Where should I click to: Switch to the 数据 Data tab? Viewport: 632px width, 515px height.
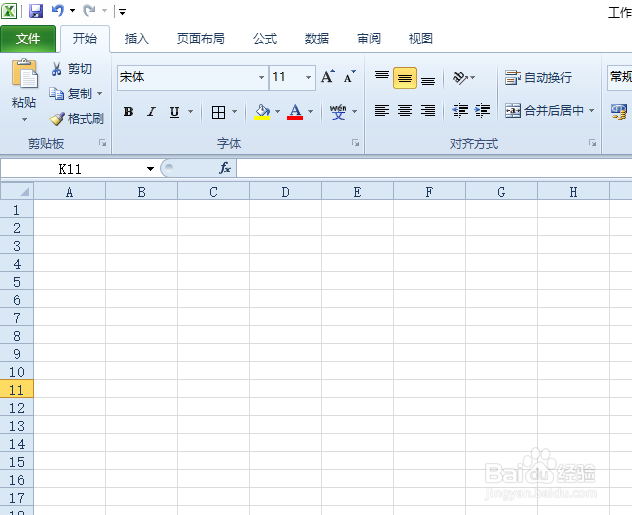click(x=317, y=39)
